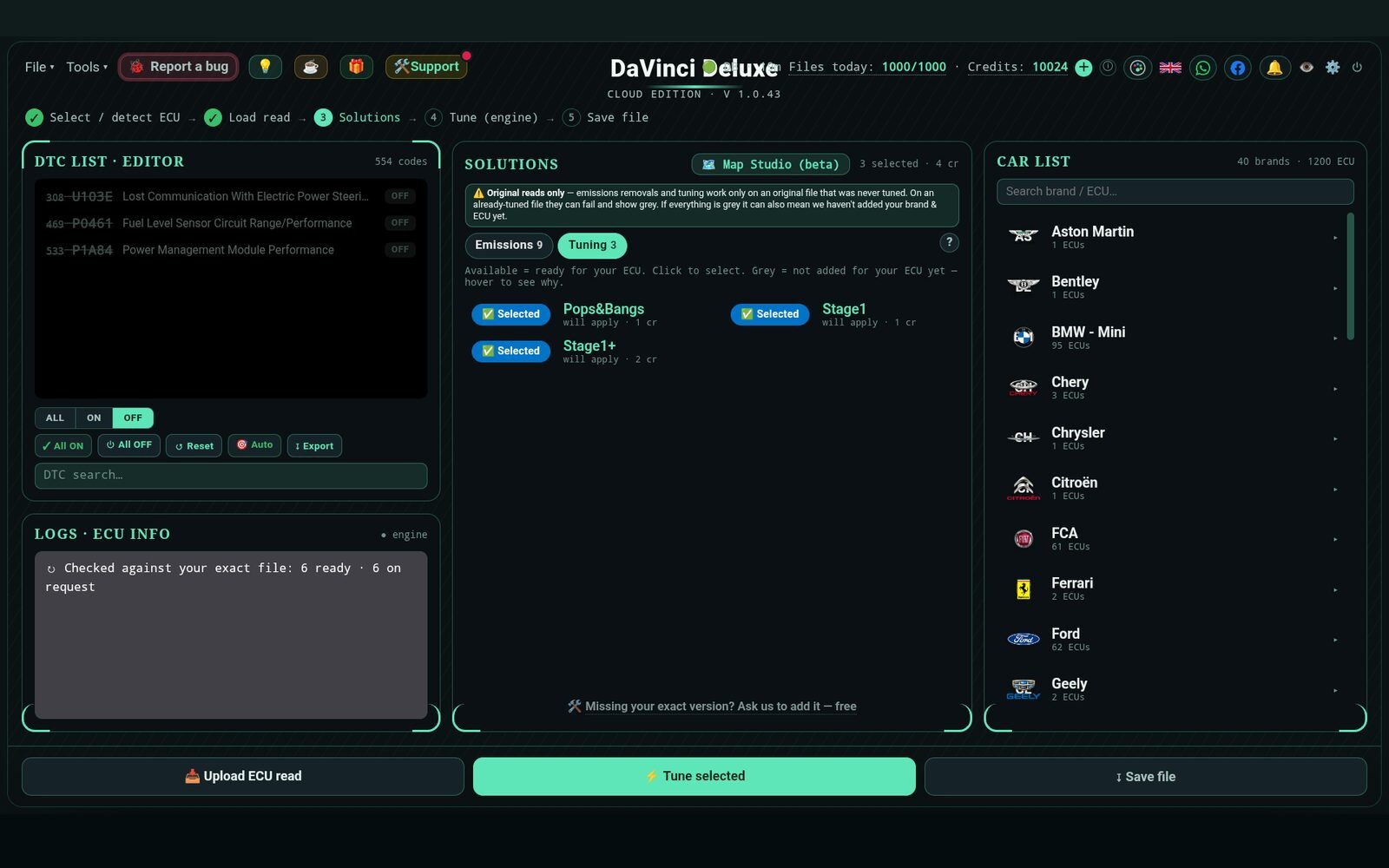Expand Ferrari ECU list arrow

click(x=1335, y=590)
